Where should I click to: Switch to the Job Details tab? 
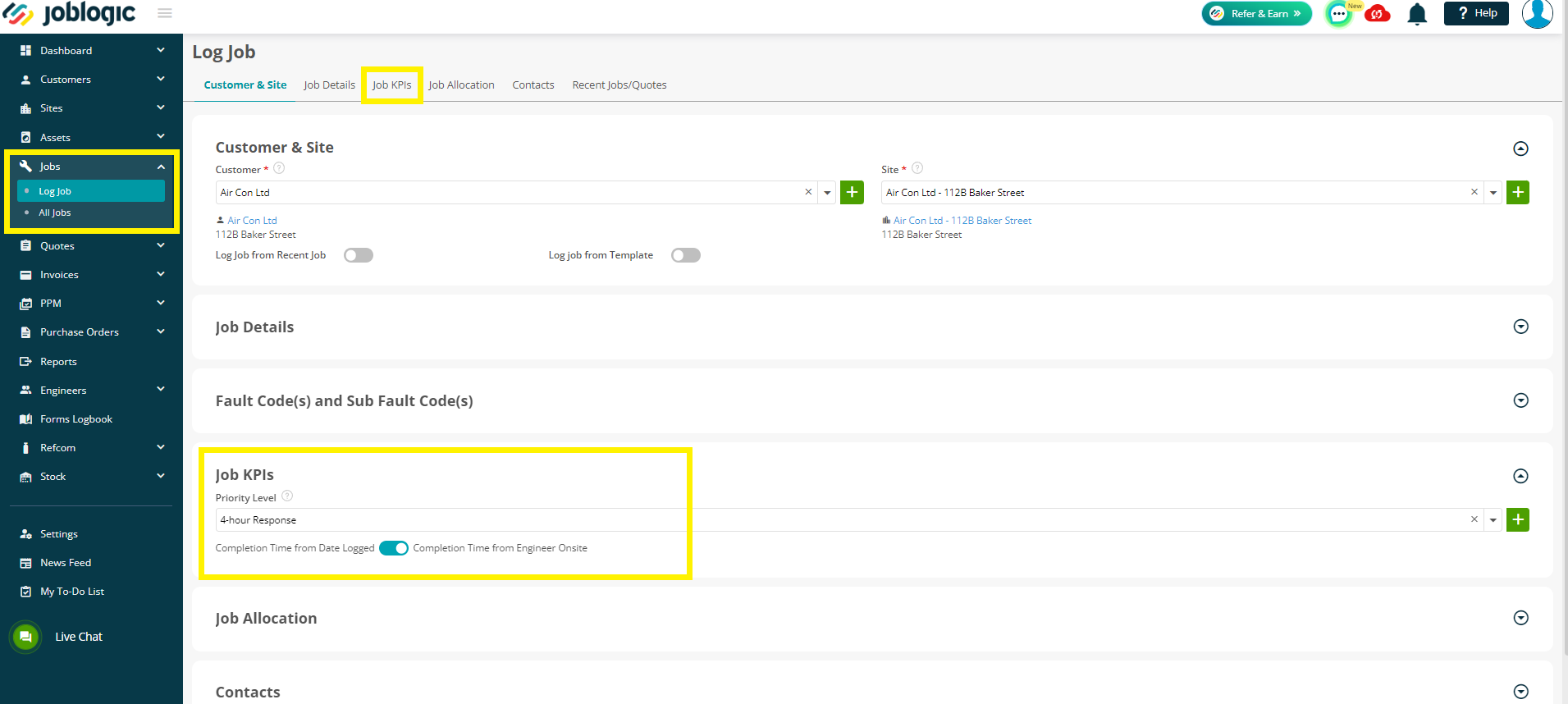pyautogui.click(x=329, y=85)
